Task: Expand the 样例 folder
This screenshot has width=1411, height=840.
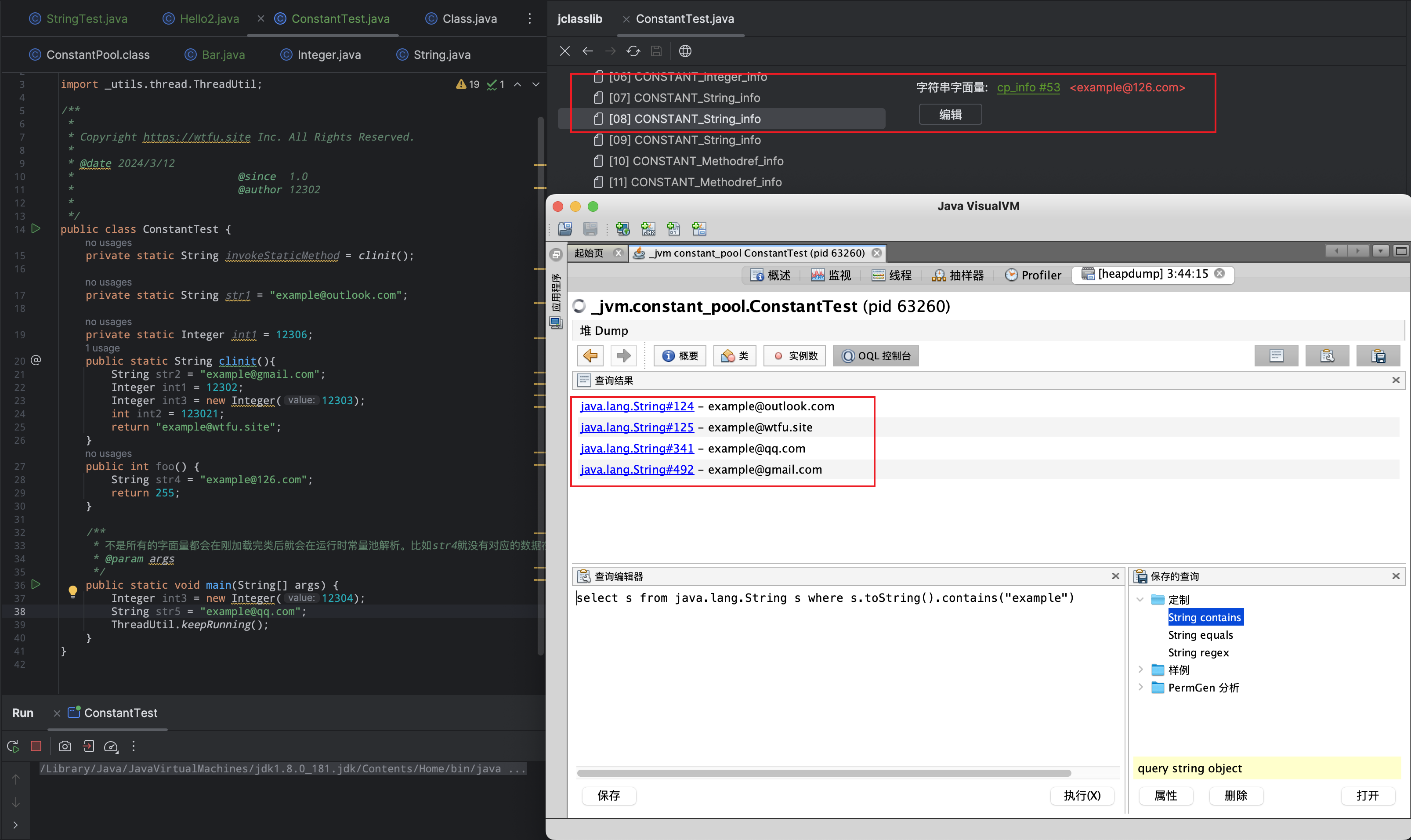Action: [x=1140, y=670]
